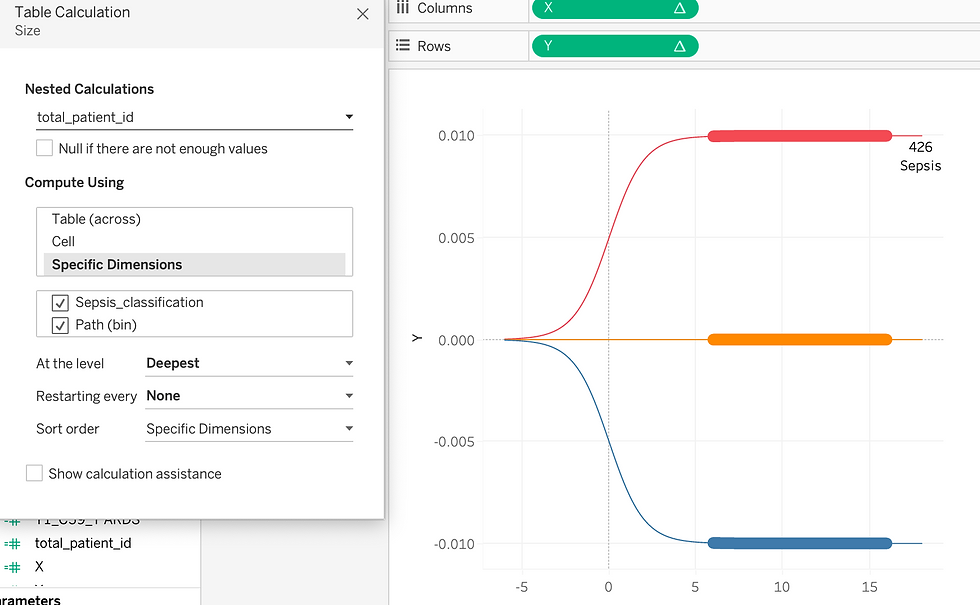Click the table calculation delta on X pill
This screenshot has width=980, height=605.
tap(680, 8)
